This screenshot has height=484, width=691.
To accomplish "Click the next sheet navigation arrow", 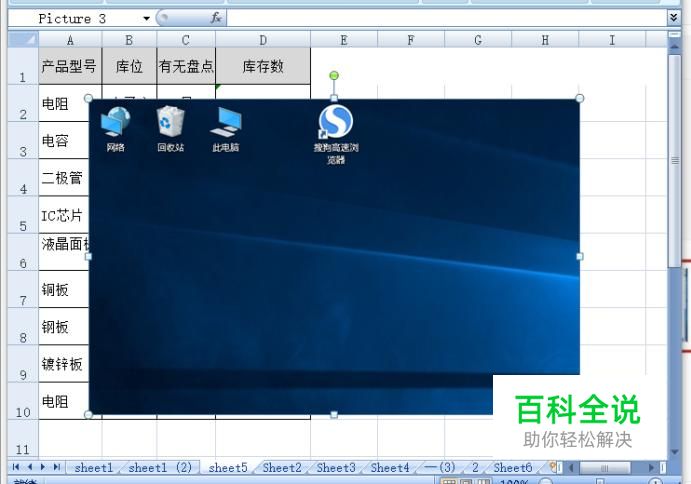I will coord(43,467).
